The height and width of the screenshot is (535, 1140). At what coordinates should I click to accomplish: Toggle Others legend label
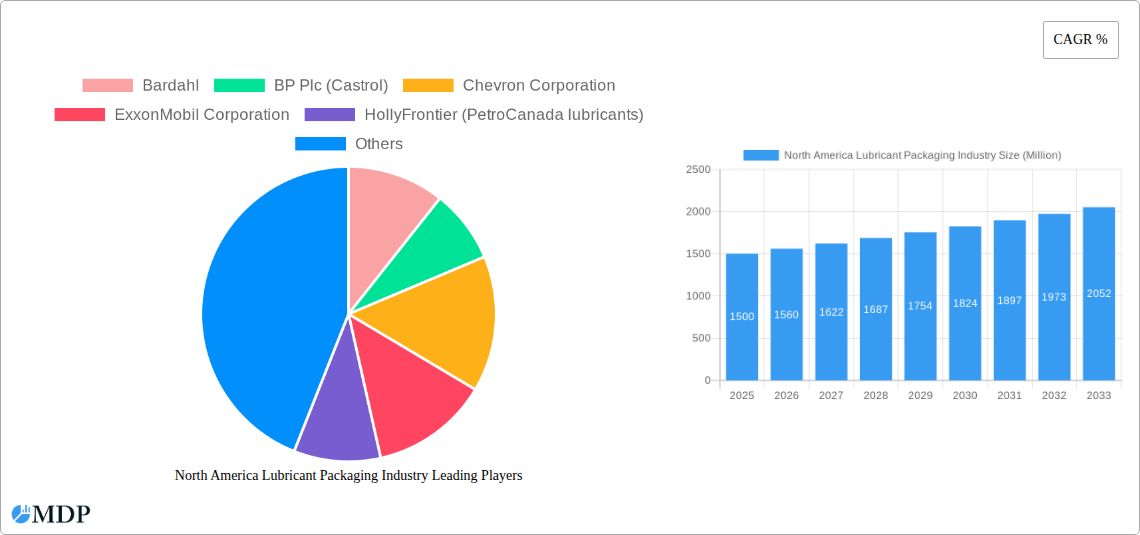[379, 144]
